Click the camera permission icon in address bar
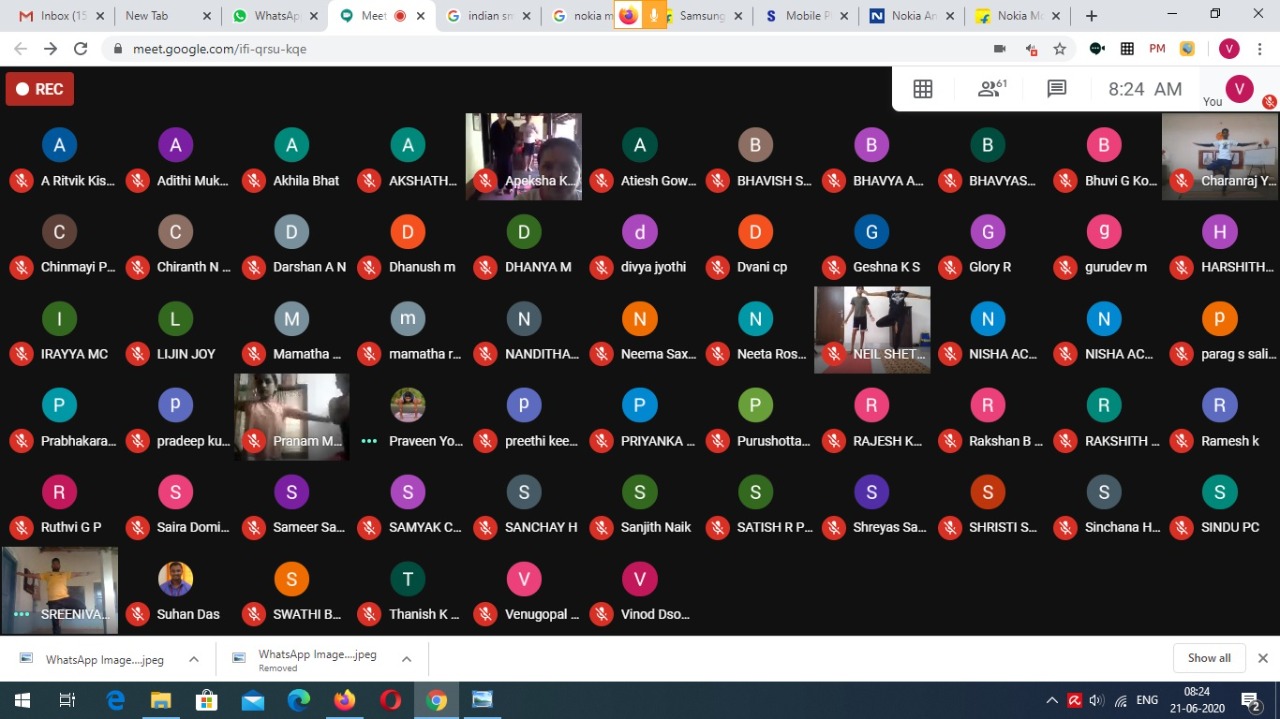The width and height of the screenshot is (1280, 719). tap(999, 49)
